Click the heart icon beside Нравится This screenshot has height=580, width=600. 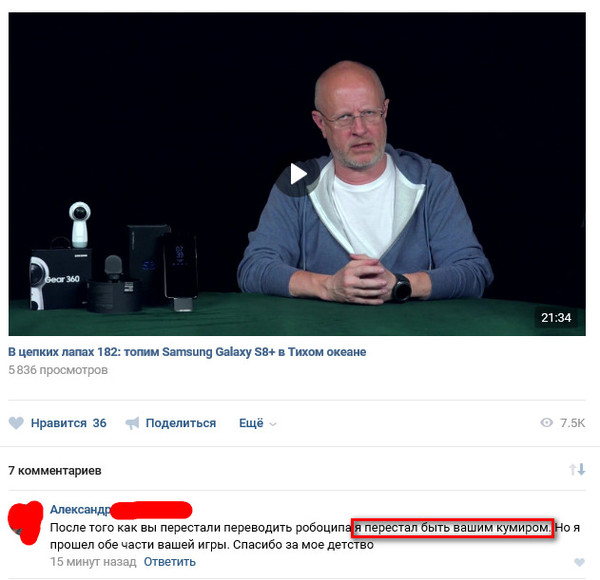click(16, 423)
